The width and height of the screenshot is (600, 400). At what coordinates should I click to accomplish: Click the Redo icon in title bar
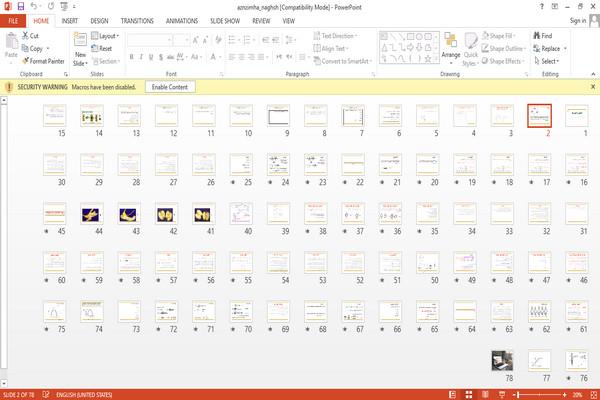51,7
